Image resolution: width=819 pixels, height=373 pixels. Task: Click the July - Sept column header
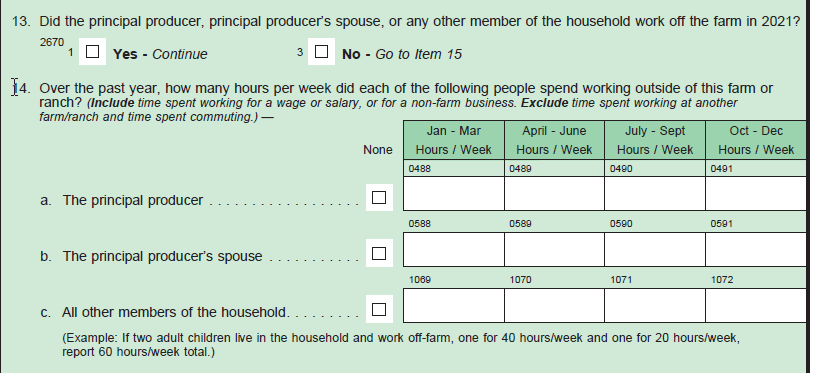click(655, 140)
